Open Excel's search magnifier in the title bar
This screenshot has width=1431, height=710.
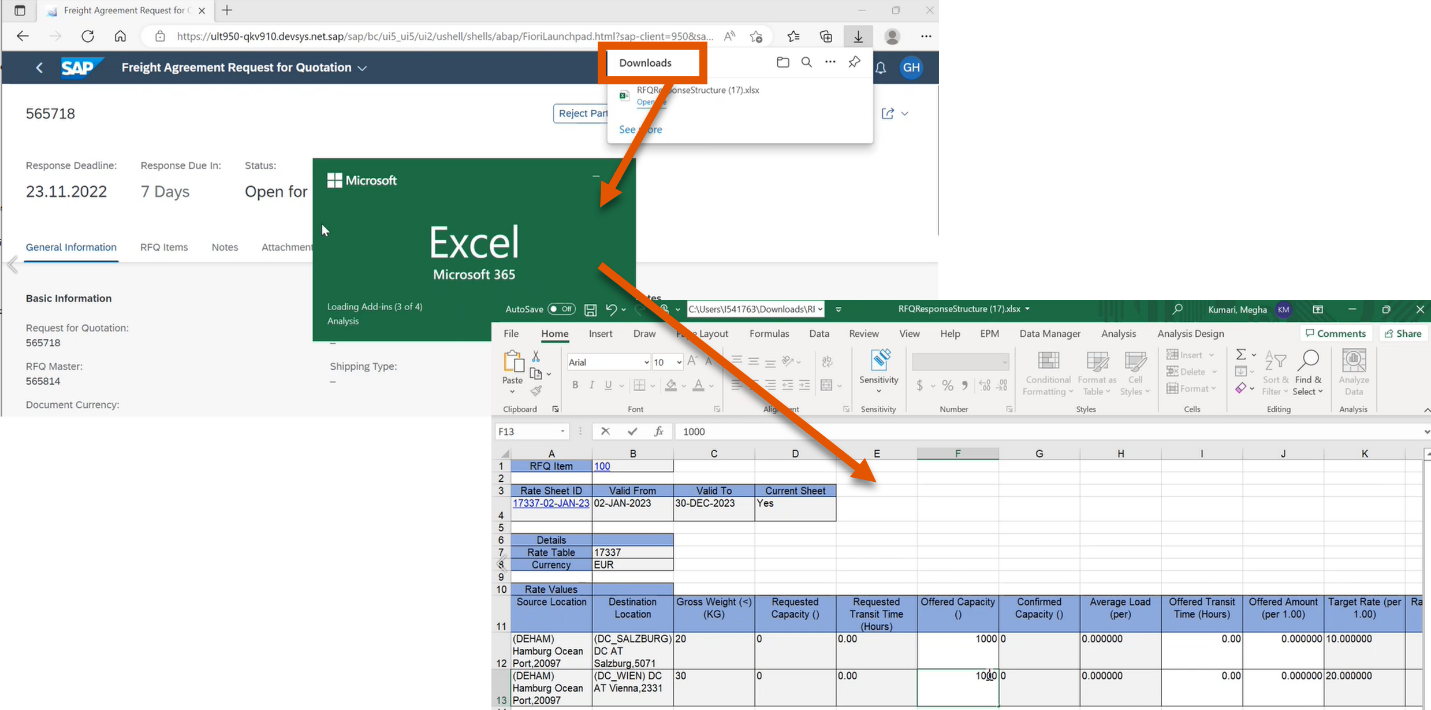(1178, 310)
